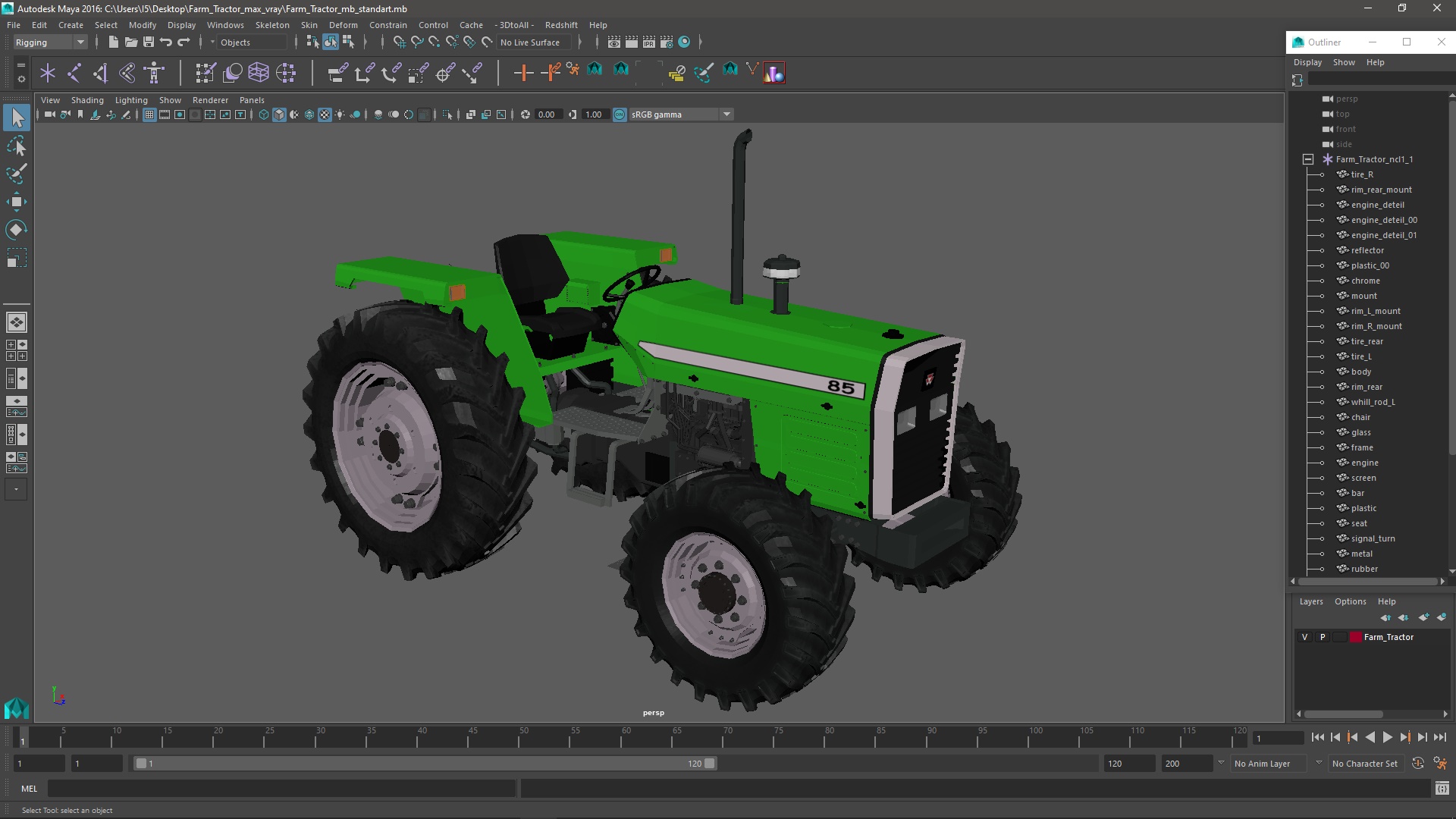This screenshot has width=1456, height=819.
Task: Click the New Scene icon
Action: [113, 42]
